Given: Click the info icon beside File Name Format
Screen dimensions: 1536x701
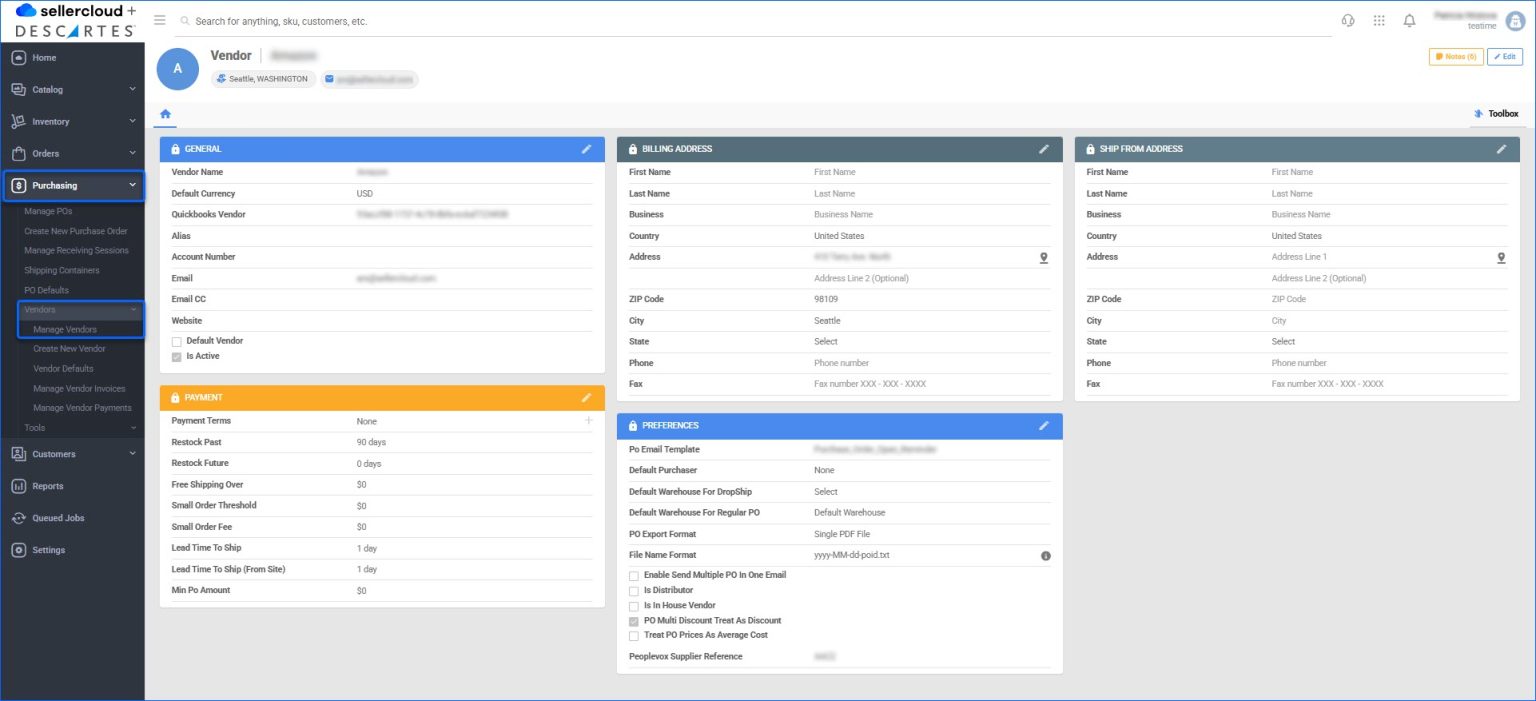Looking at the screenshot, I should click(x=1046, y=555).
